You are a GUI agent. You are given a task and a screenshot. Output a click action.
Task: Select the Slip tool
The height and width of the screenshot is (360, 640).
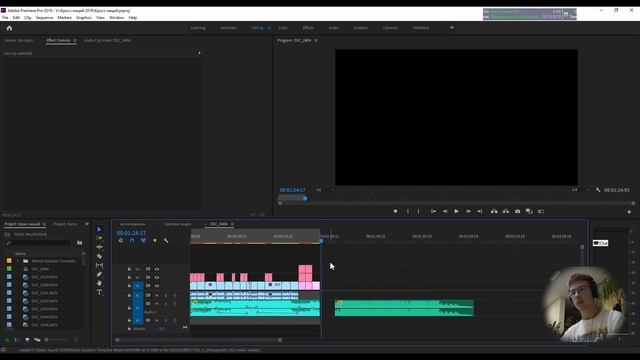[x=99, y=265]
